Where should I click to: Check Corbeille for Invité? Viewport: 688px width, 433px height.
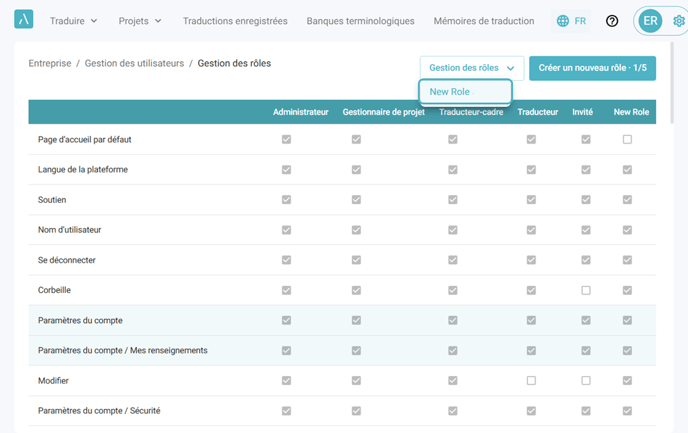coord(586,290)
